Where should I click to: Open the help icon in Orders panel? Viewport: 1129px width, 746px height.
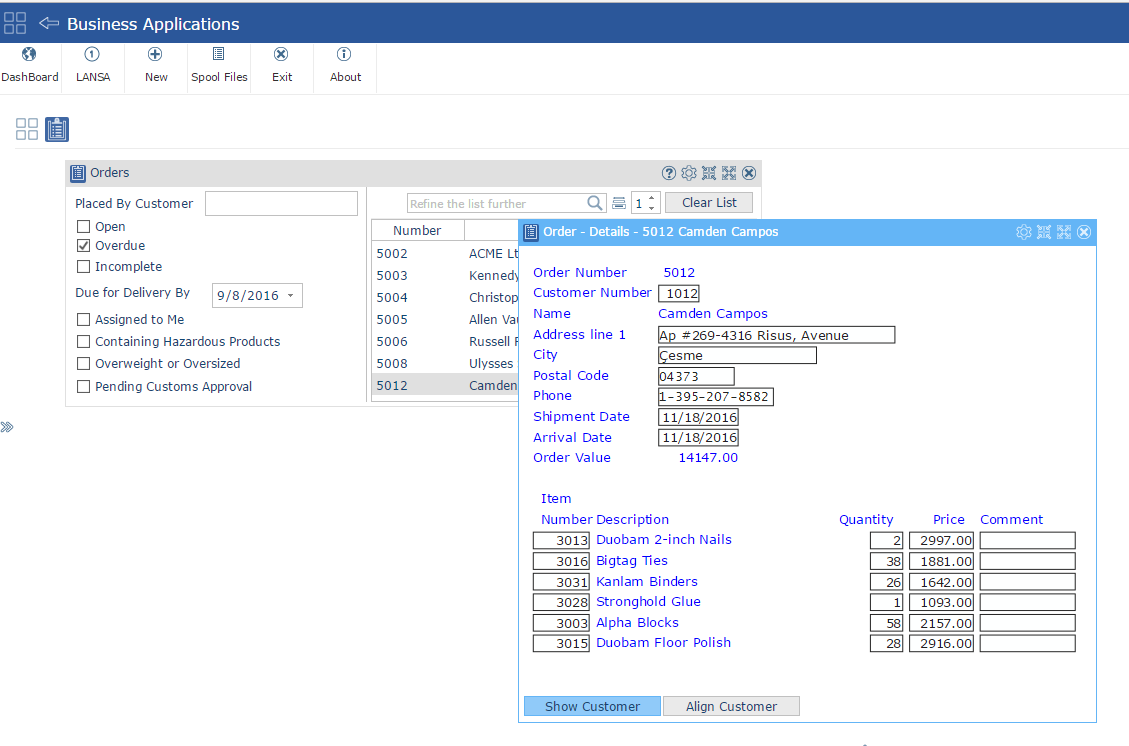669,173
